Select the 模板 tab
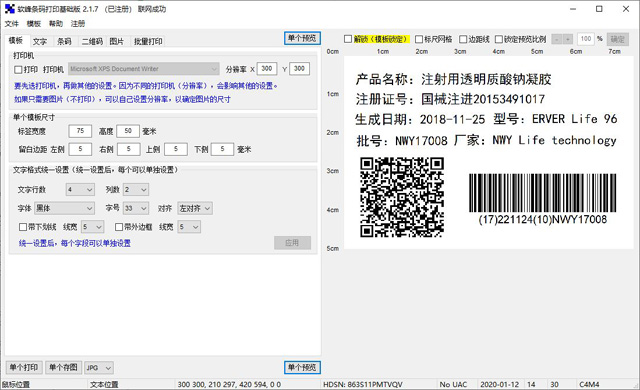640x390 pixels. tap(16, 40)
